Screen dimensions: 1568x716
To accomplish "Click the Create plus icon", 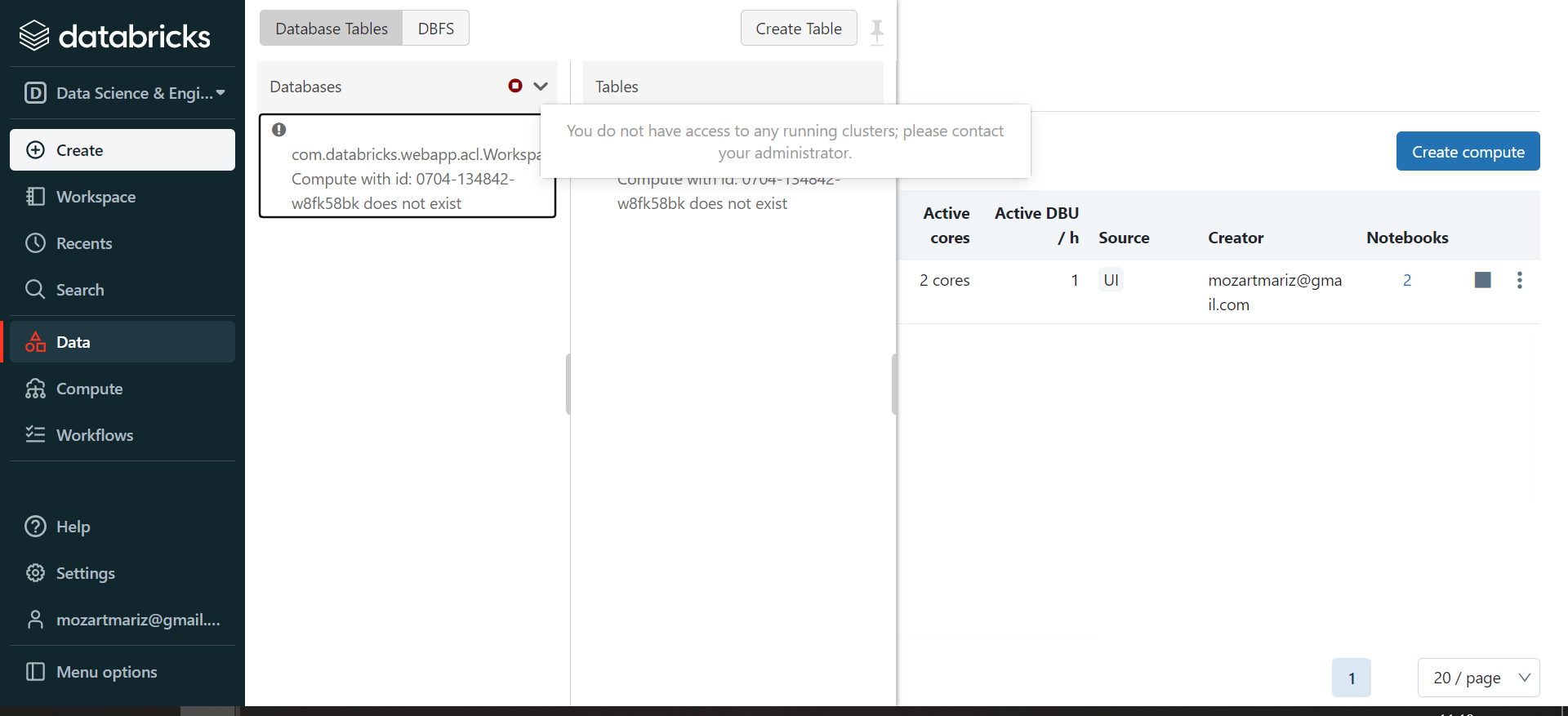I will coord(35,150).
